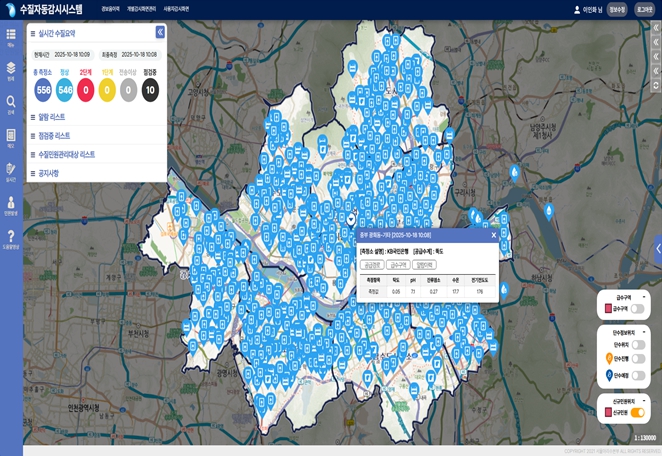Click the blue 정상 count circle 546

[x=64, y=90]
